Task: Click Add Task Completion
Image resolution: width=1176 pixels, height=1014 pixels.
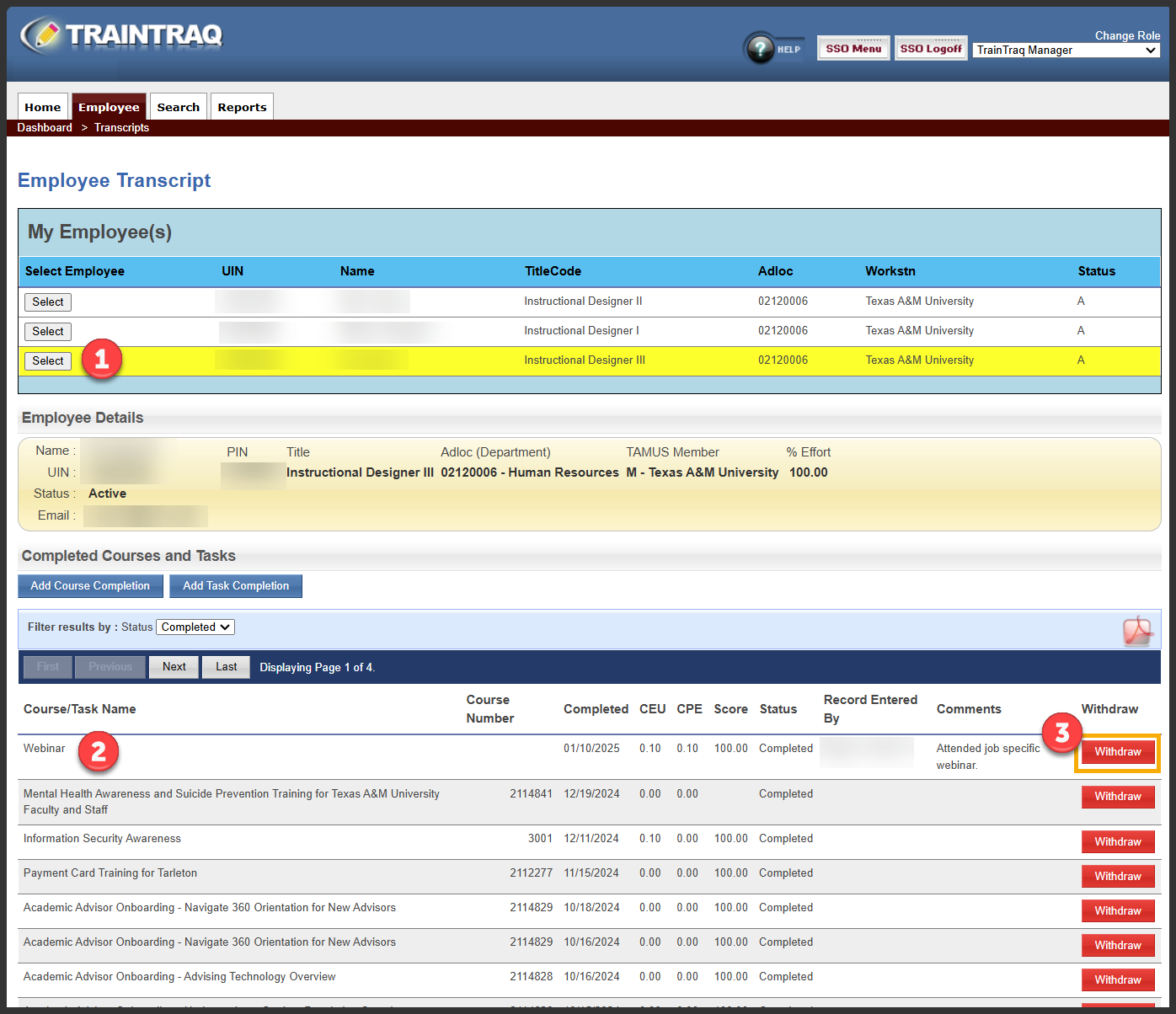Action: (235, 585)
